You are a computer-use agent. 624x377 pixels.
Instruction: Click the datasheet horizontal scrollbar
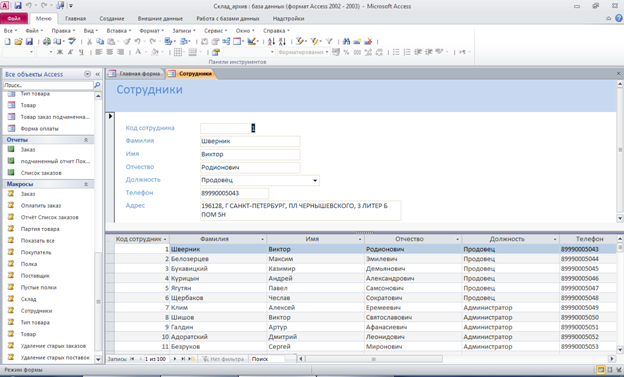pos(373,359)
